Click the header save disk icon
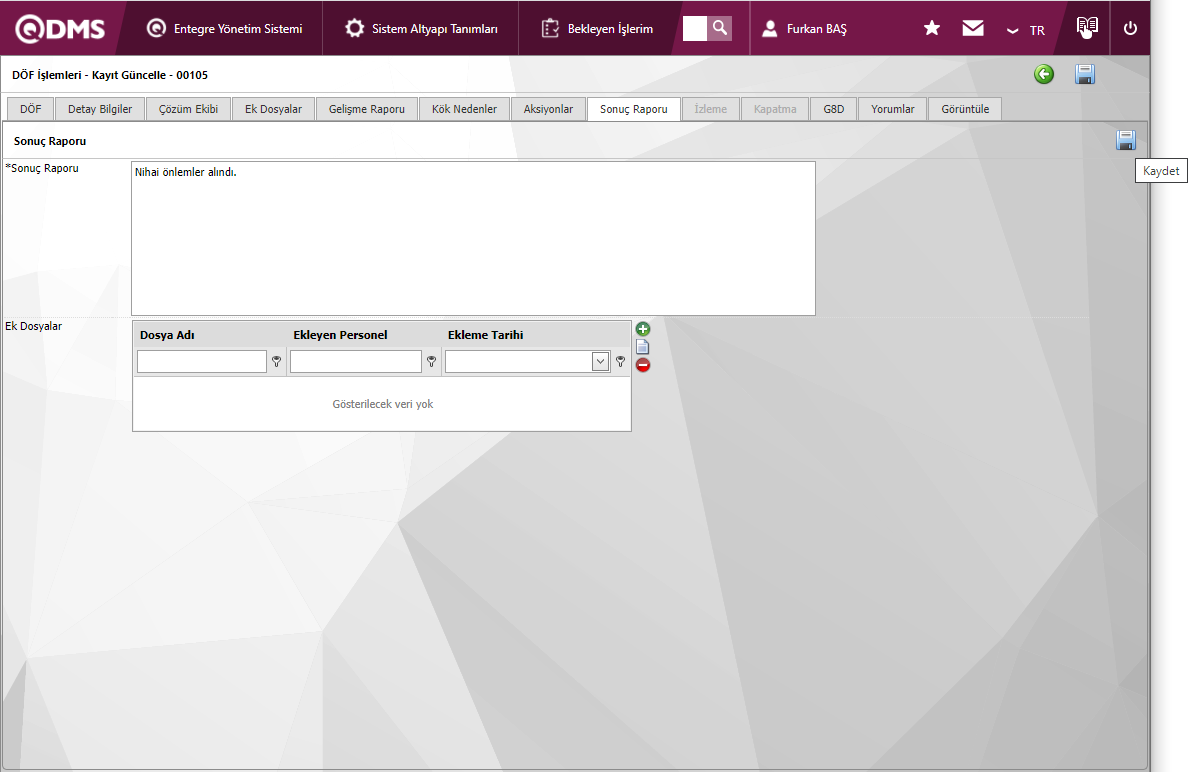The width and height of the screenshot is (1191, 772). 1085,74
